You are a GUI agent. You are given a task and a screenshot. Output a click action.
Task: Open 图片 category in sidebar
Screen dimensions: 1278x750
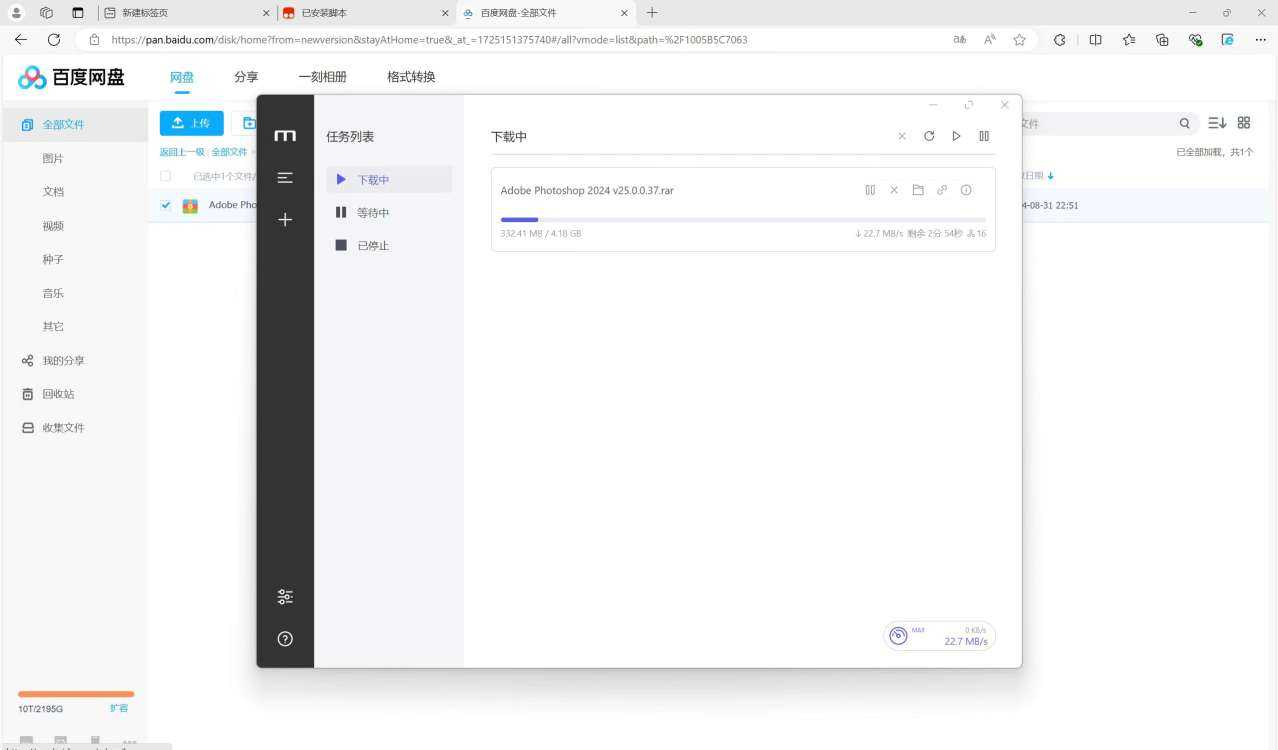coord(53,159)
